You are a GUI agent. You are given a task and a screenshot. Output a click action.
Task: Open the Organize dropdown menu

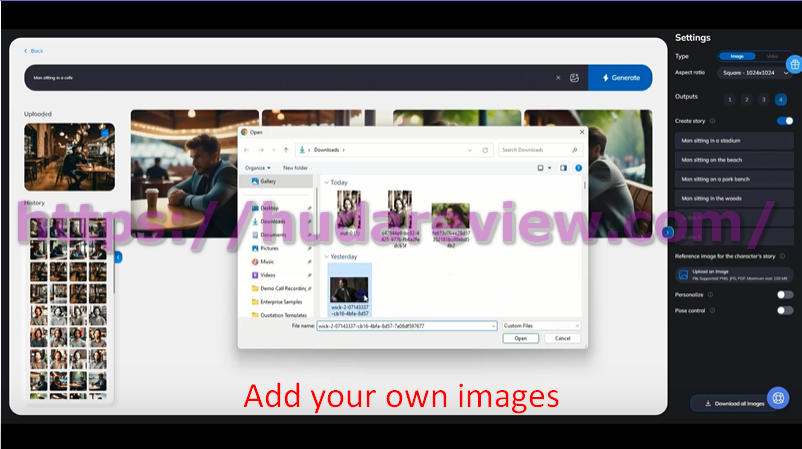pyautogui.click(x=257, y=168)
